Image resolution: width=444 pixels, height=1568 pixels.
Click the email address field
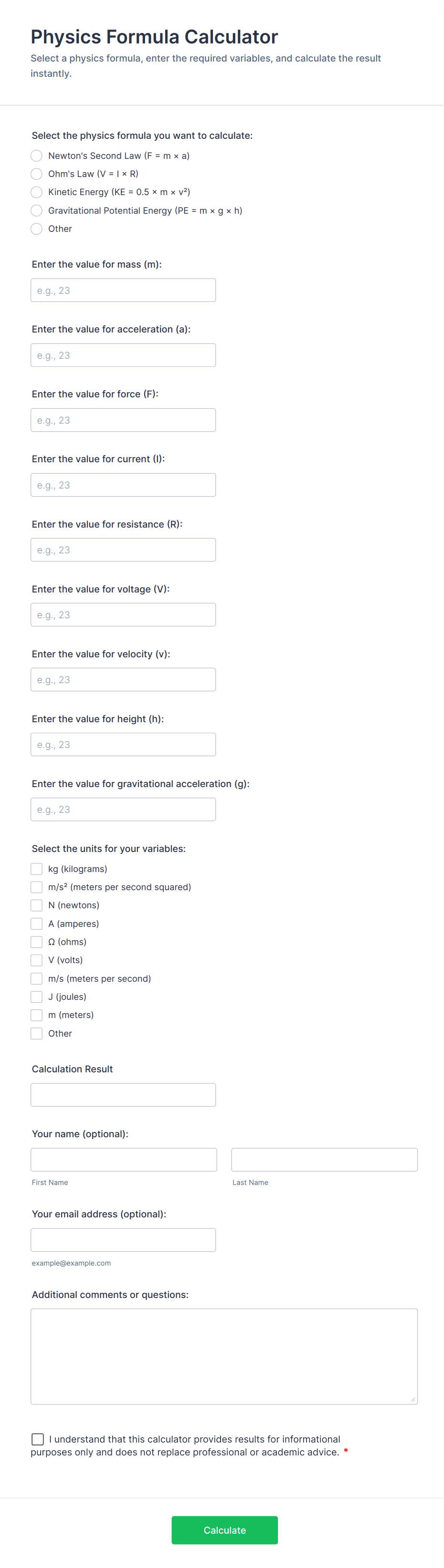pos(123,1240)
